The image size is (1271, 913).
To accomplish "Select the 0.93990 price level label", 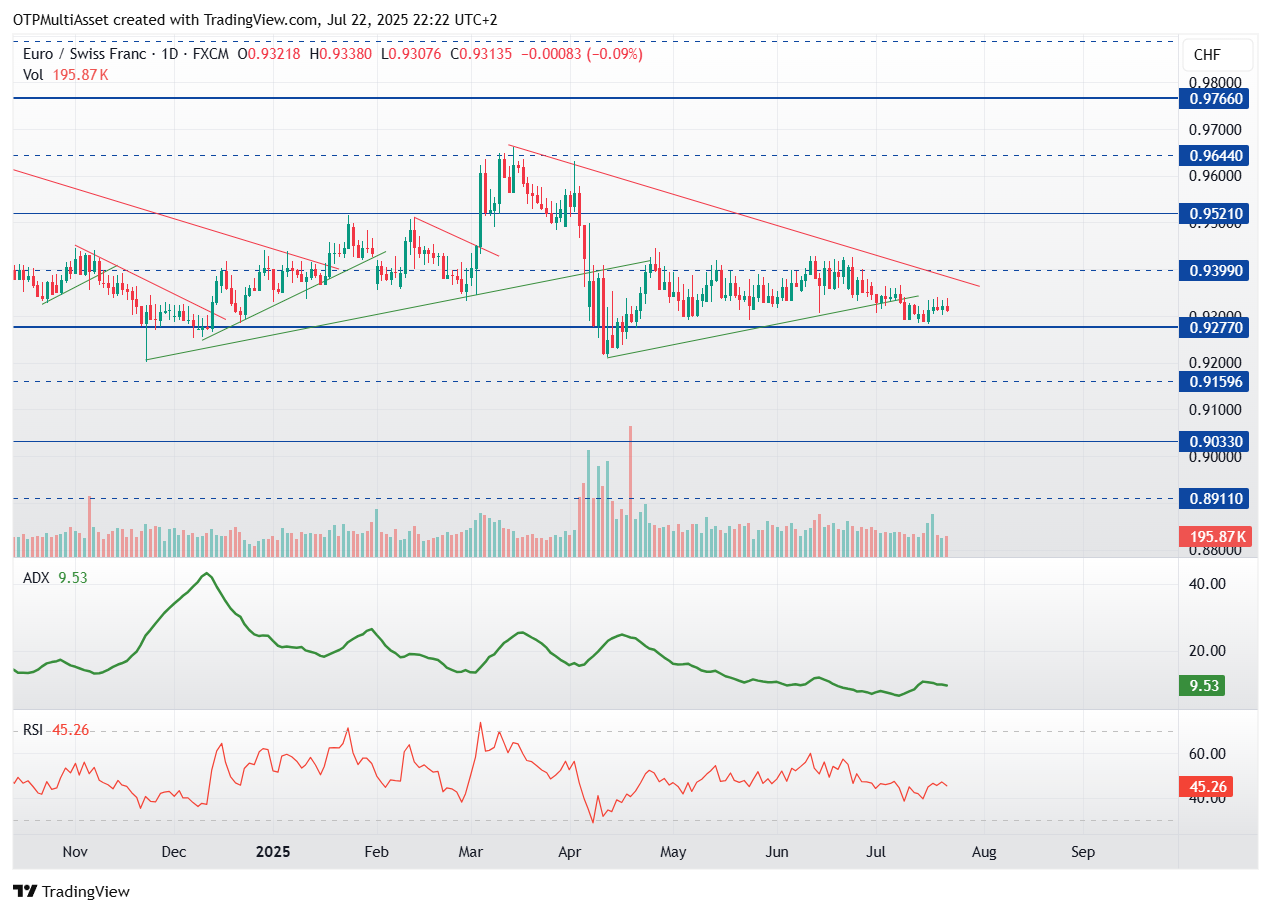I will tap(1215, 270).
